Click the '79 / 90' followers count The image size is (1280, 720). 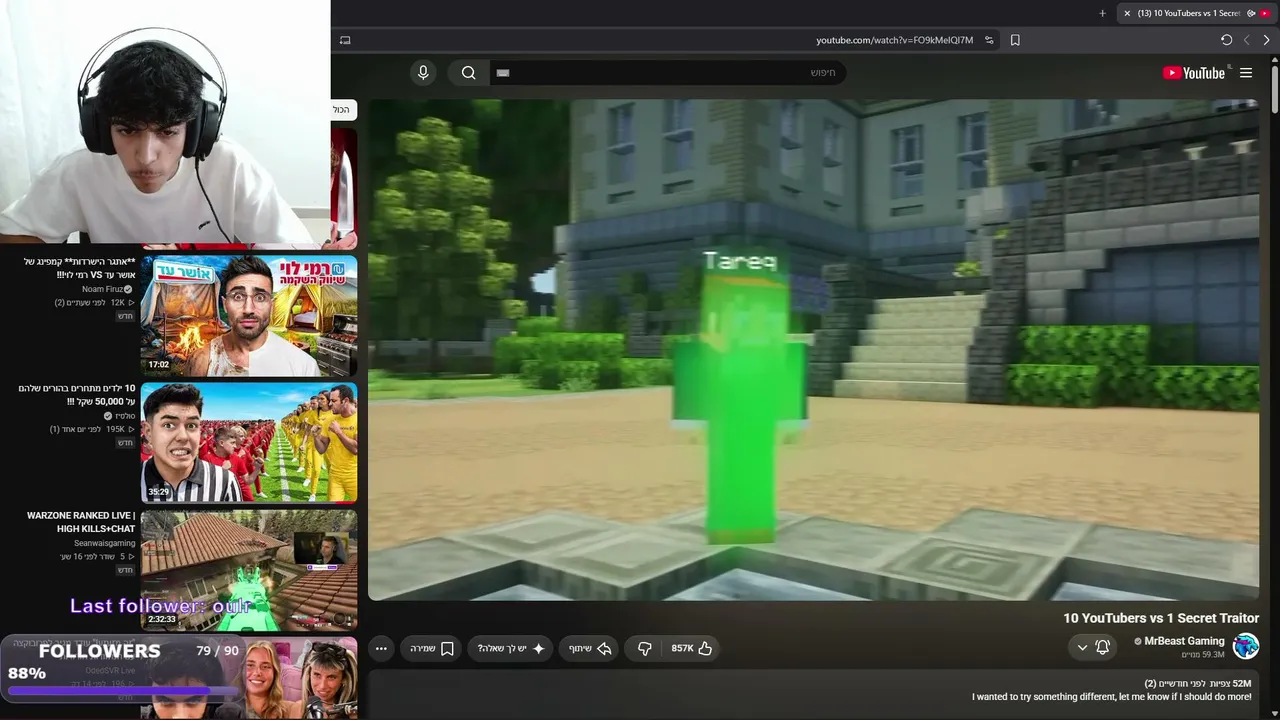click(217, 651)
